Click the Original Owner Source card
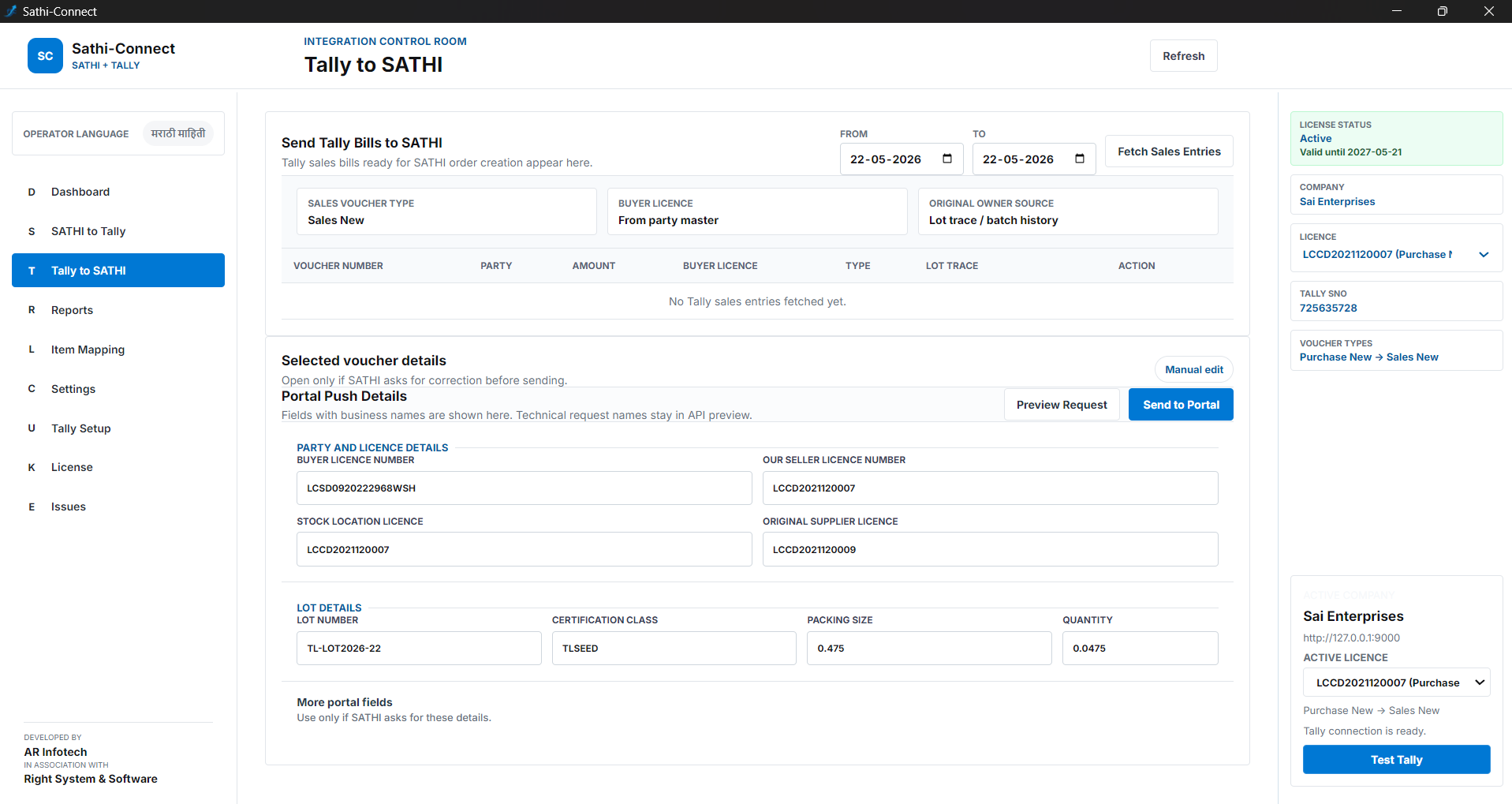Screen dimensions: 1512x804 (x=1068, y=211)
